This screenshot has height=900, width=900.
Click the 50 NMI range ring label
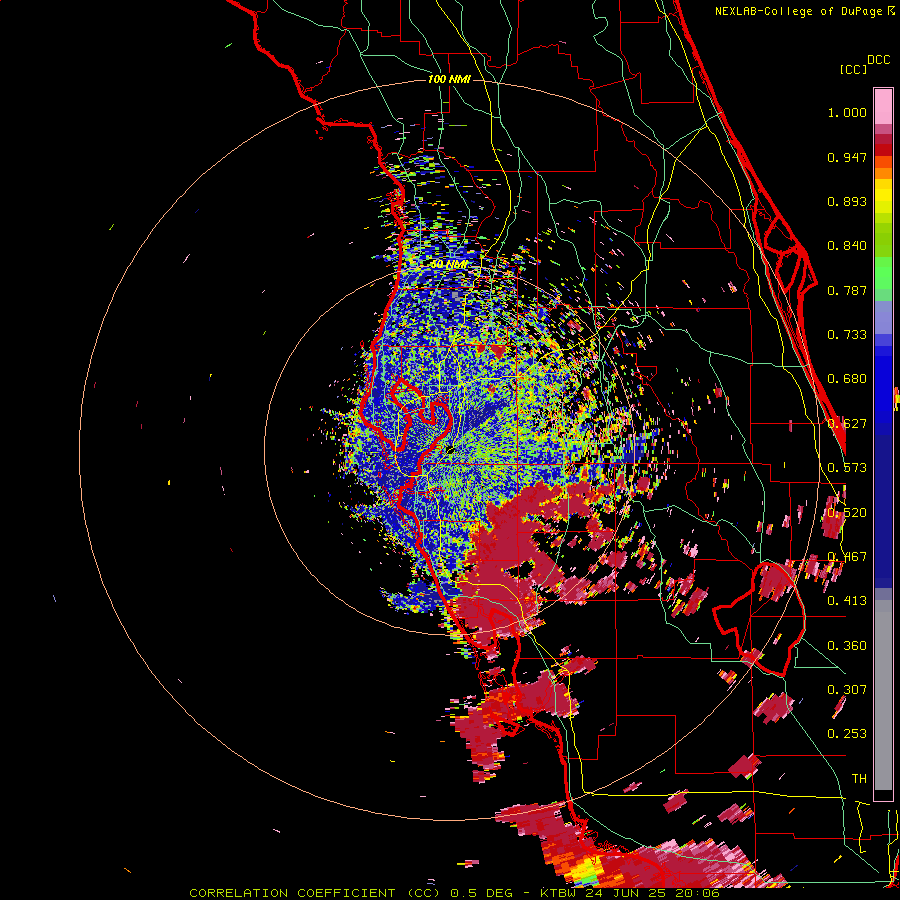coord(449,265)
